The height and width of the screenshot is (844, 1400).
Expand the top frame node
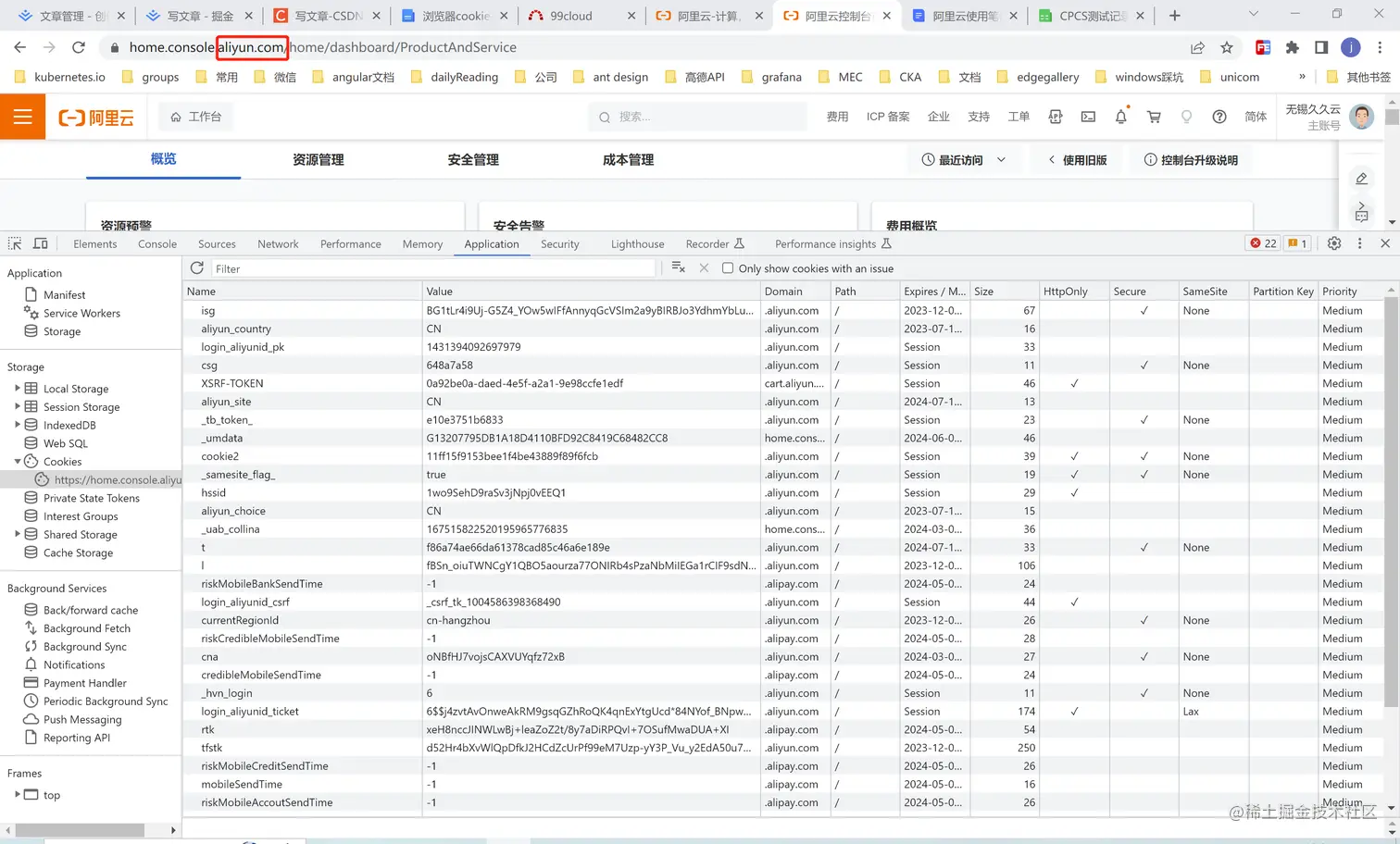(17, 794)
